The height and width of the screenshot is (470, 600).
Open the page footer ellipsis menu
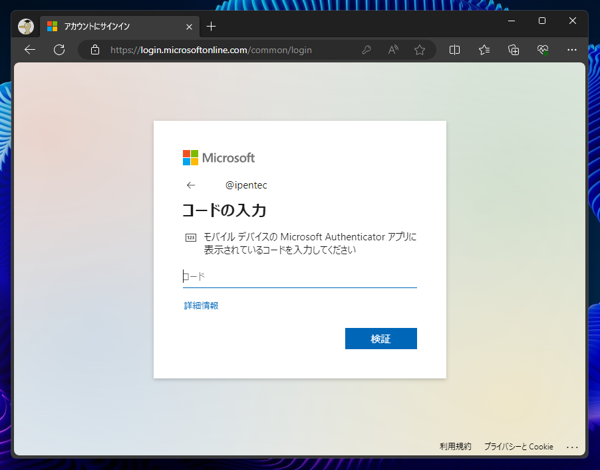pos(572,447)
